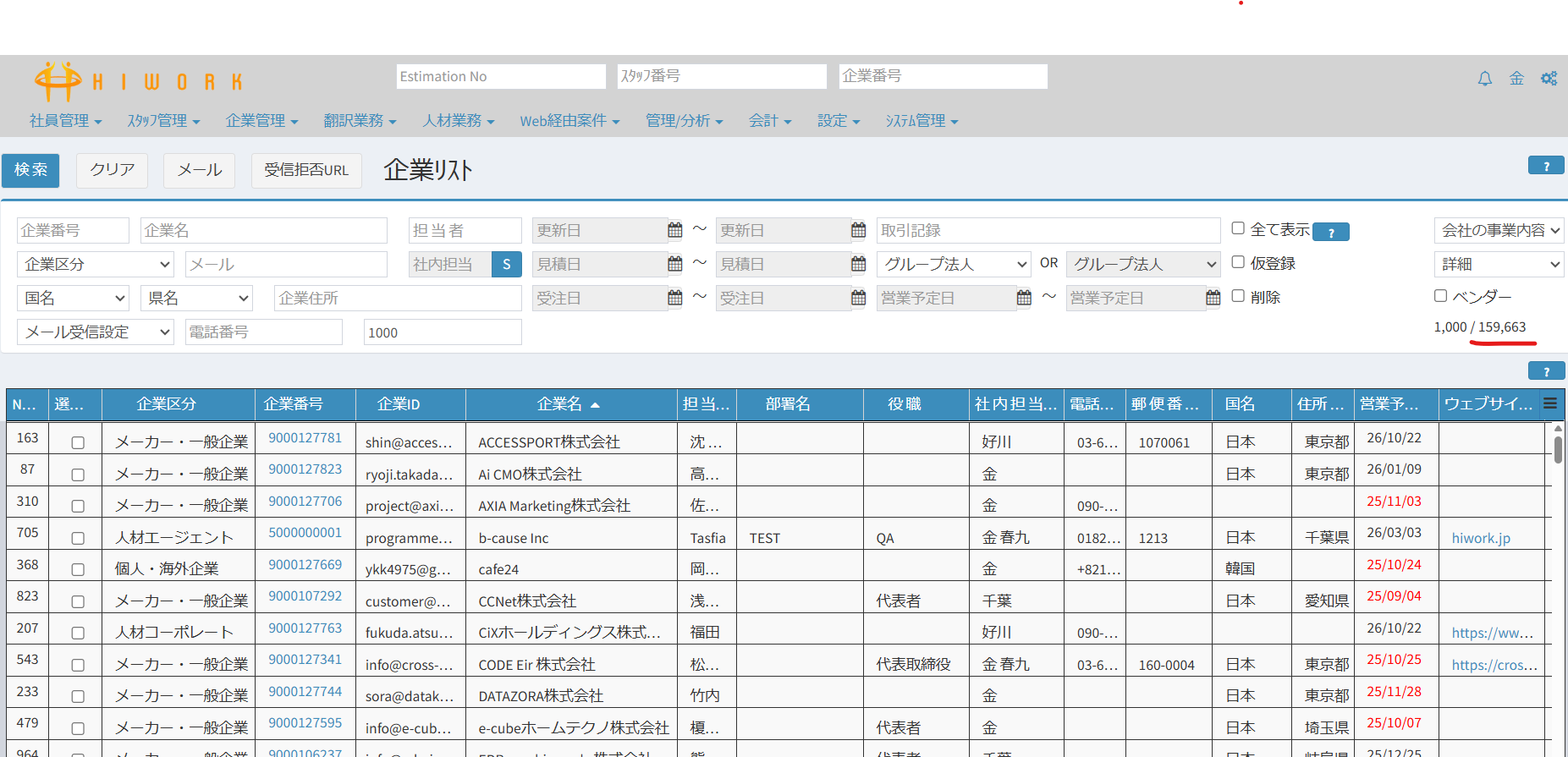This screenshot has width=1568, height=757.
Task: Enable the 全て表示 checkbox
Action: (x=1238, y=228)
